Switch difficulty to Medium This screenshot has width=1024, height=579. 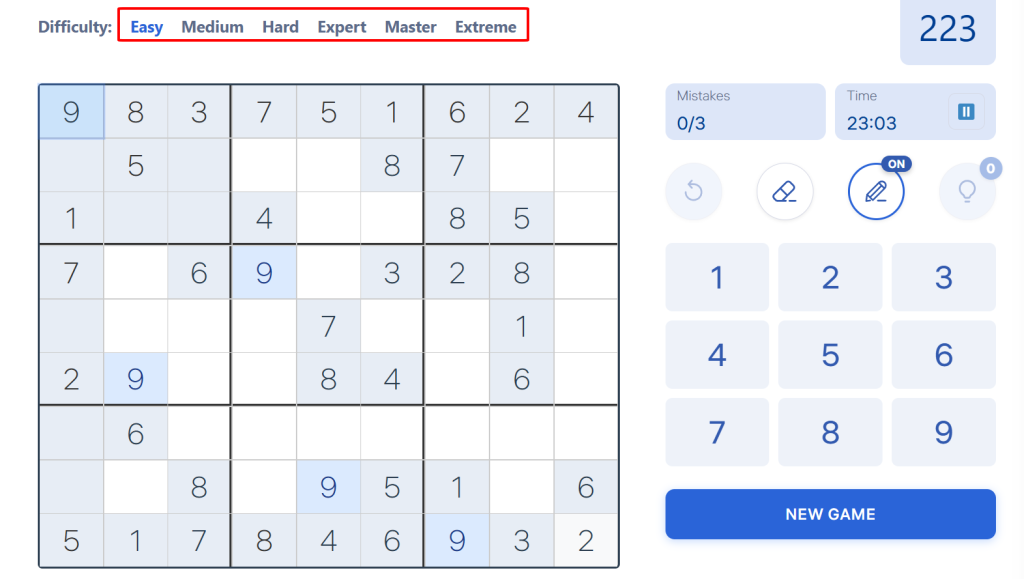(212, 27)
